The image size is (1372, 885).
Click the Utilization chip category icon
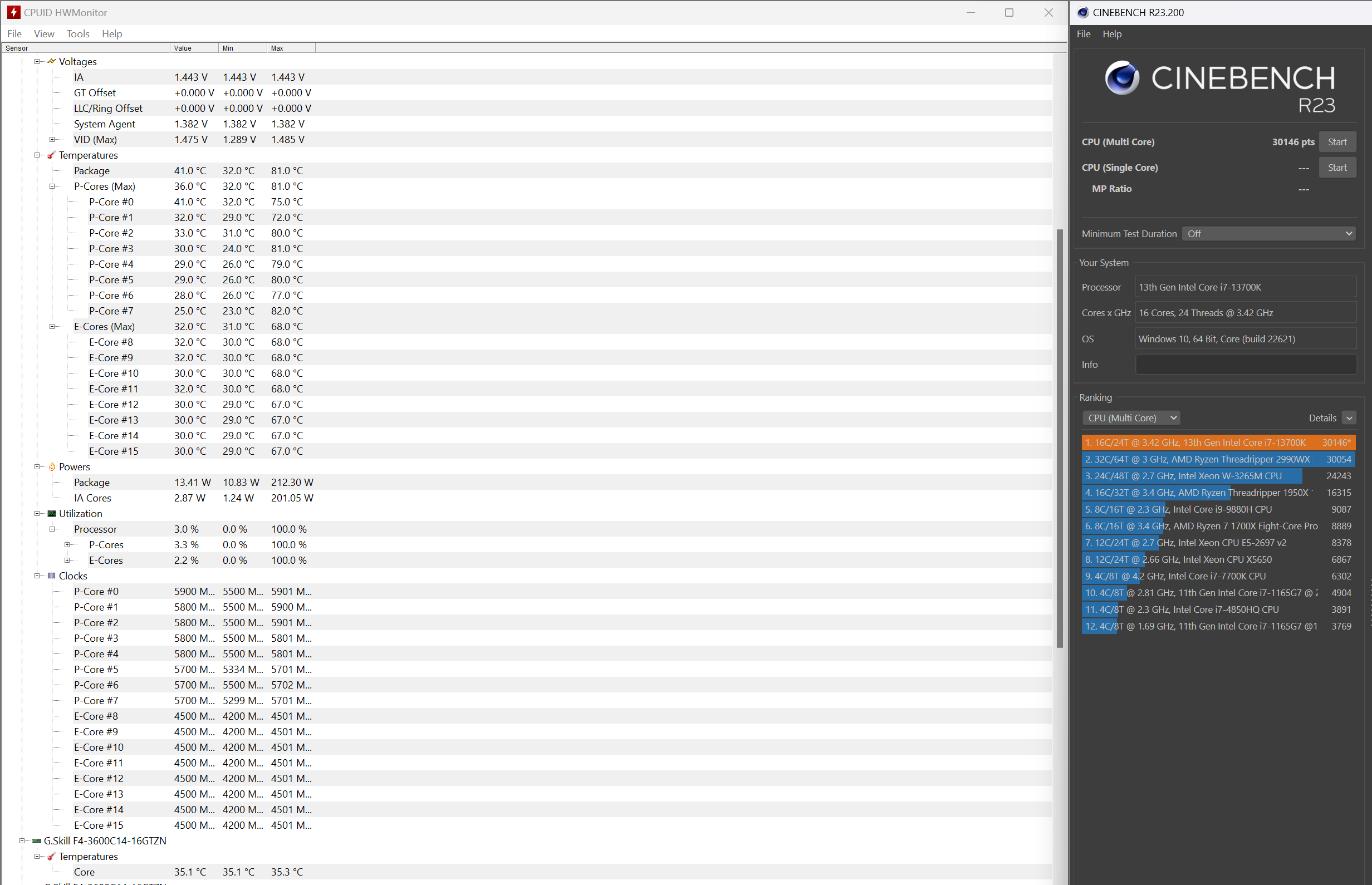52,514
